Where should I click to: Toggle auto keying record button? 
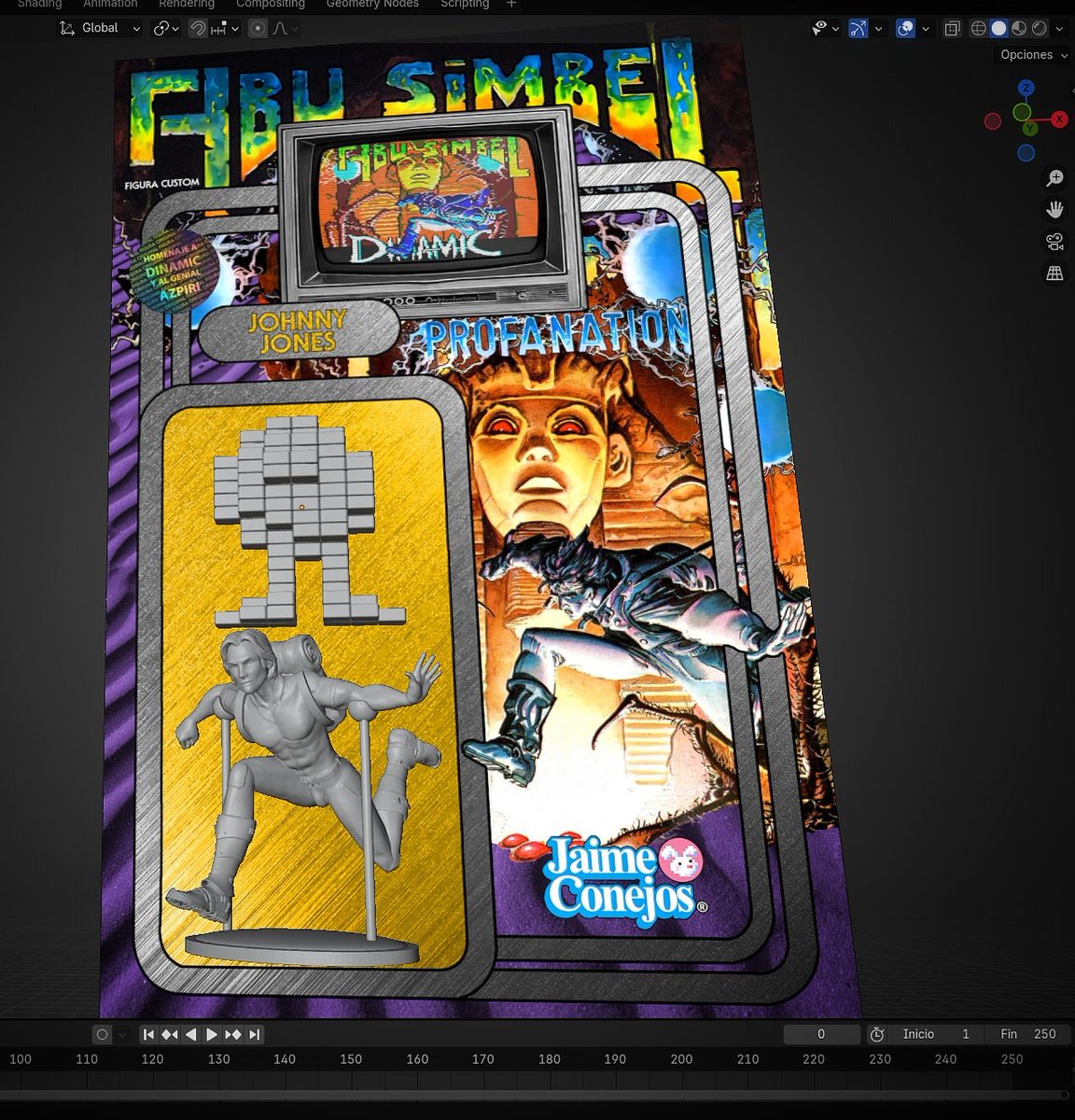point(103,1034)
